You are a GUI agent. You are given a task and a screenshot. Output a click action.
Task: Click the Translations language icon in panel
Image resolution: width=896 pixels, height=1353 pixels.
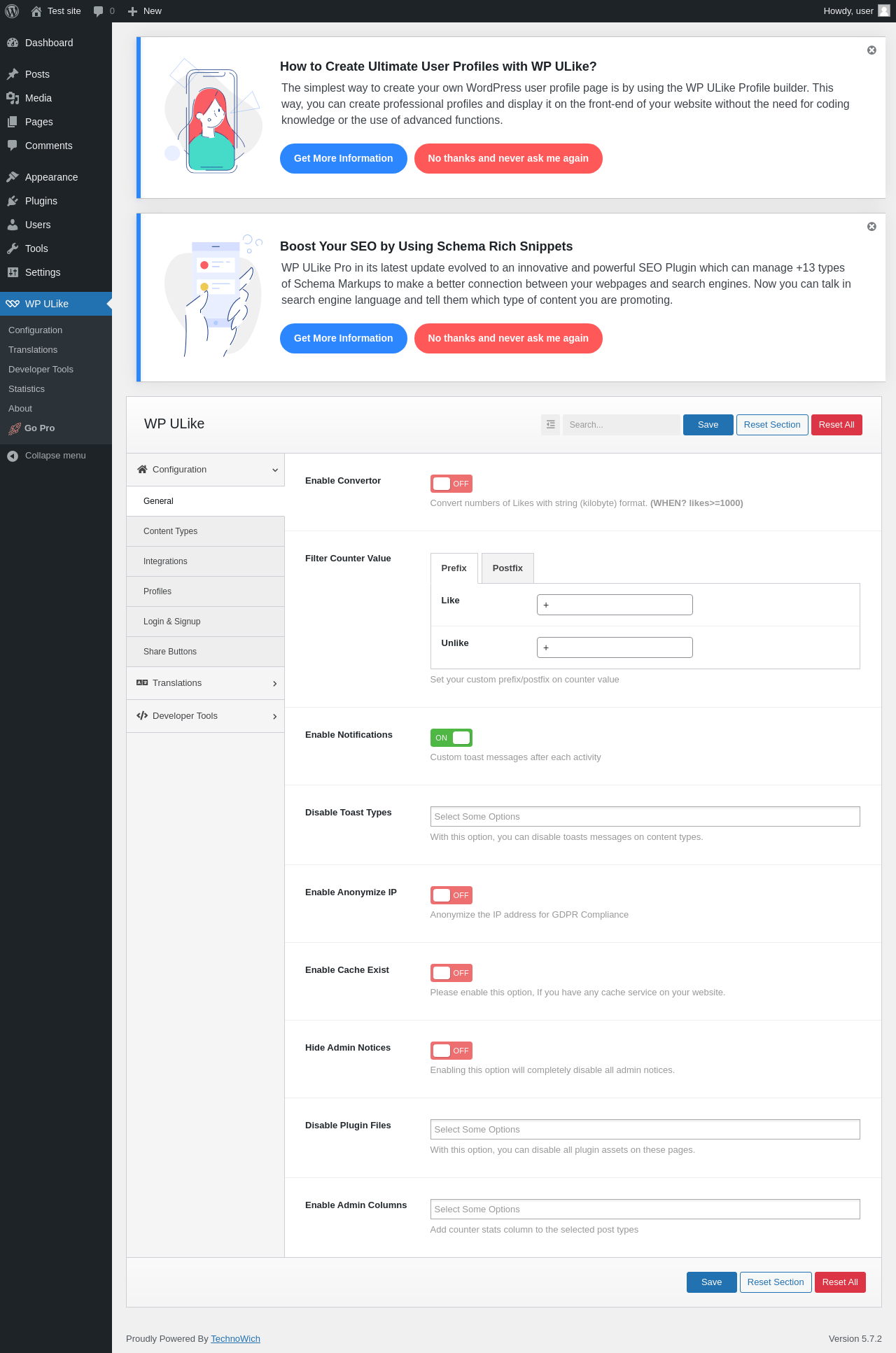point(142,683)
